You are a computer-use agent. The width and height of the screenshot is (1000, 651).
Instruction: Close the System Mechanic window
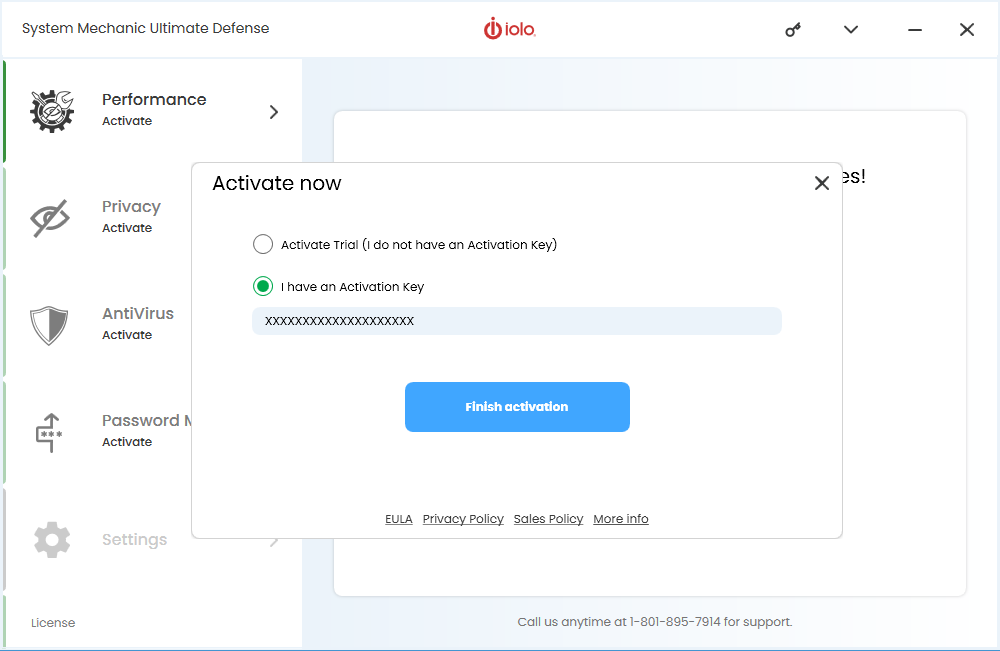966,29
